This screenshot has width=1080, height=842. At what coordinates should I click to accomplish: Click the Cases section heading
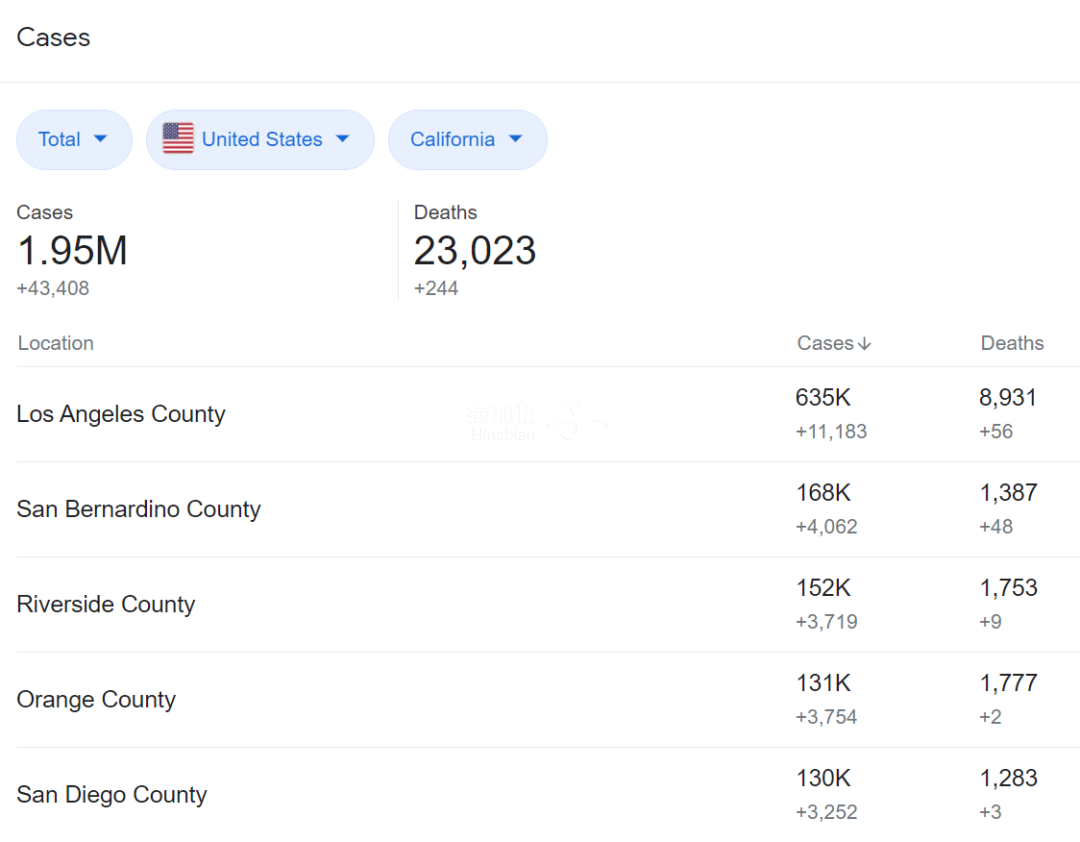coord(54,38)
